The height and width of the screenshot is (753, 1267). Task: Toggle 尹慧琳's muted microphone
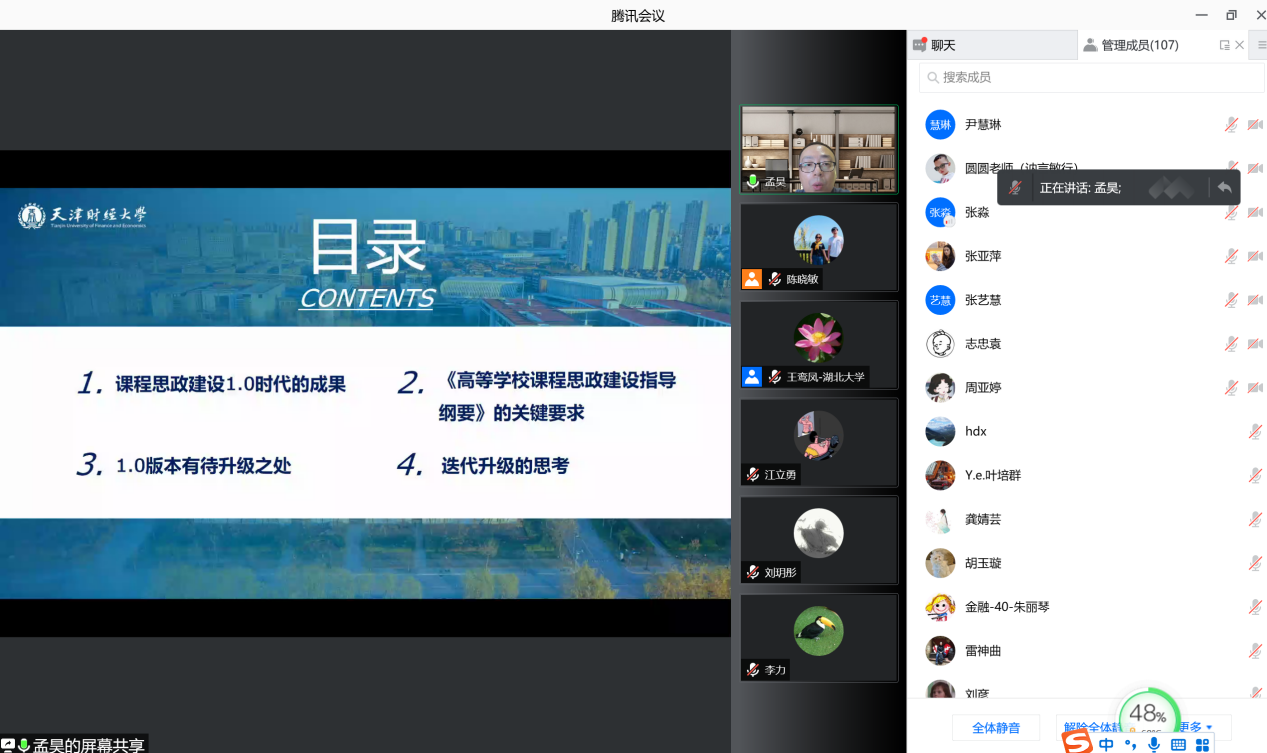coord(1232,125)
